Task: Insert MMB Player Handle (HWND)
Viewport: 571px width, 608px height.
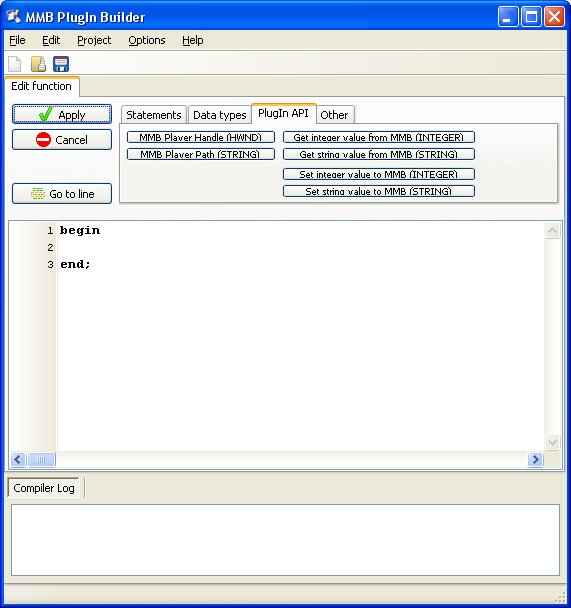Action: (201, 137)
